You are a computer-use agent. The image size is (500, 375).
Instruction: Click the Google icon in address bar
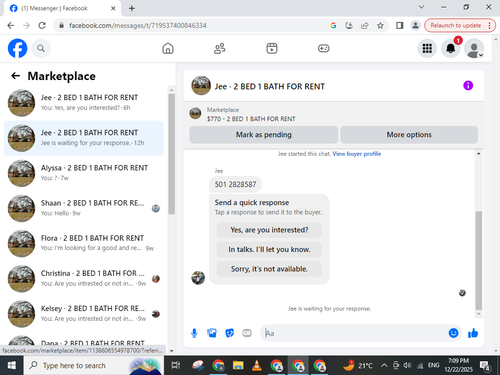(x=333, y=26)
